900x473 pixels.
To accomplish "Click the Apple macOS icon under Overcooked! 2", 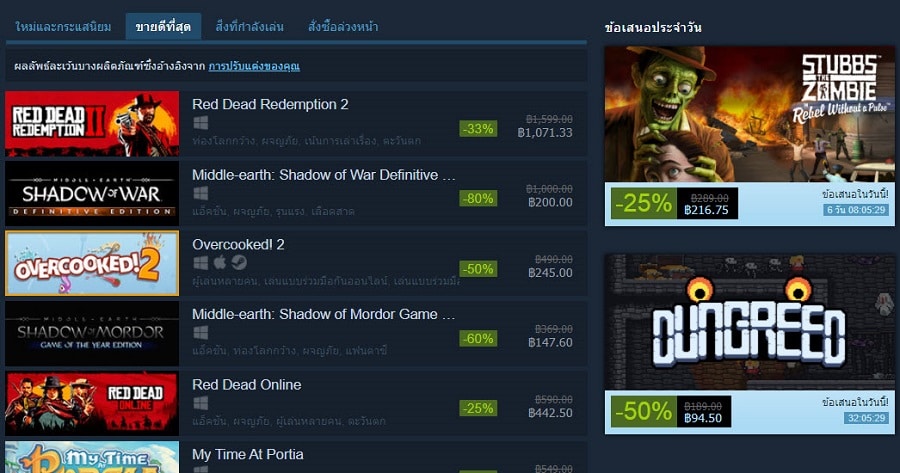I will [220, 263].
